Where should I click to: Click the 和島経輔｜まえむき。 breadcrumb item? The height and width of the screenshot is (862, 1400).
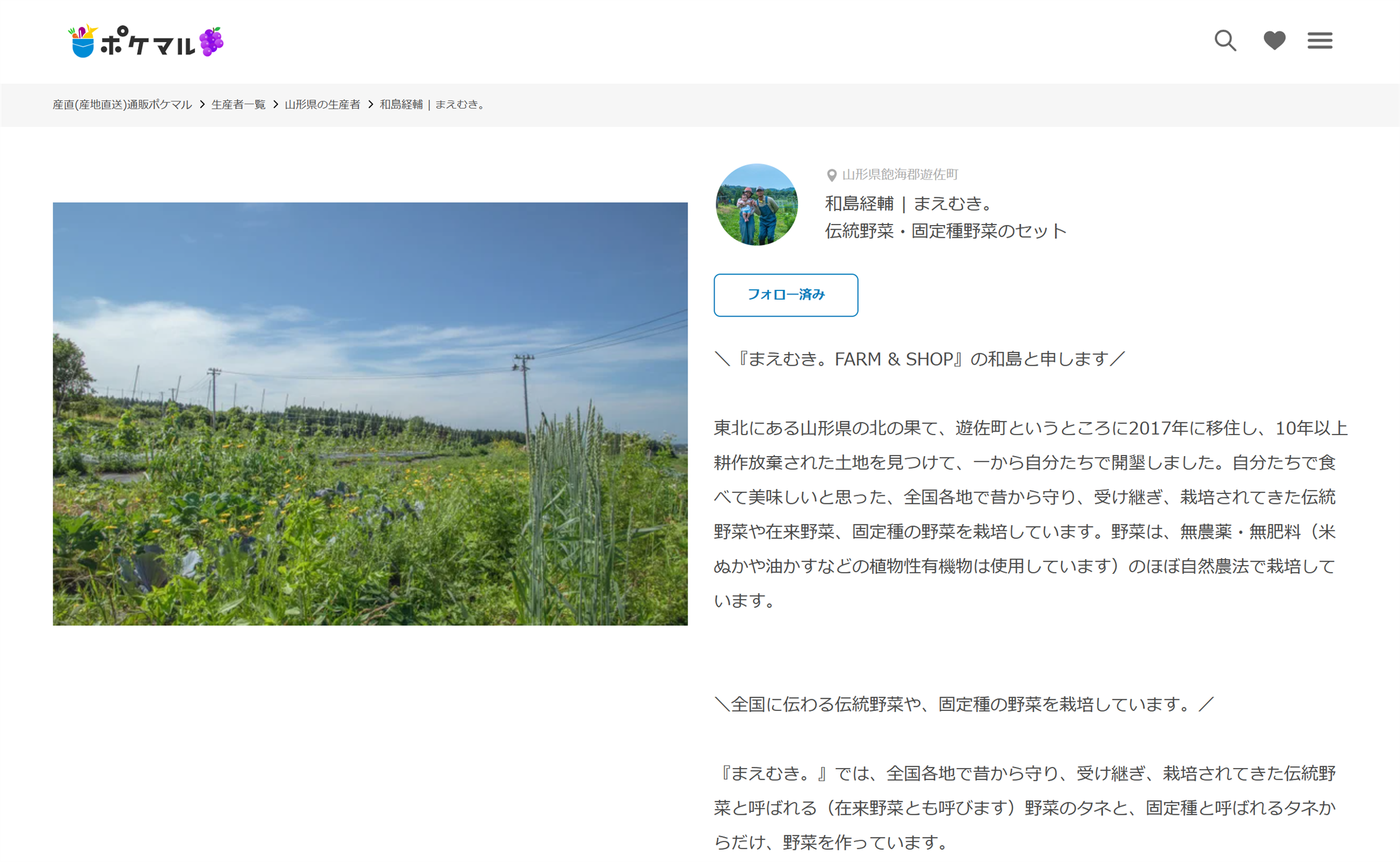tap(433, 104)
